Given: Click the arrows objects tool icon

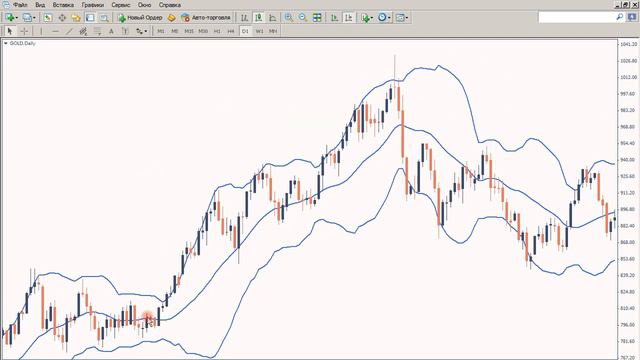Looking at the screenshot, I should (x=139, y=31).
